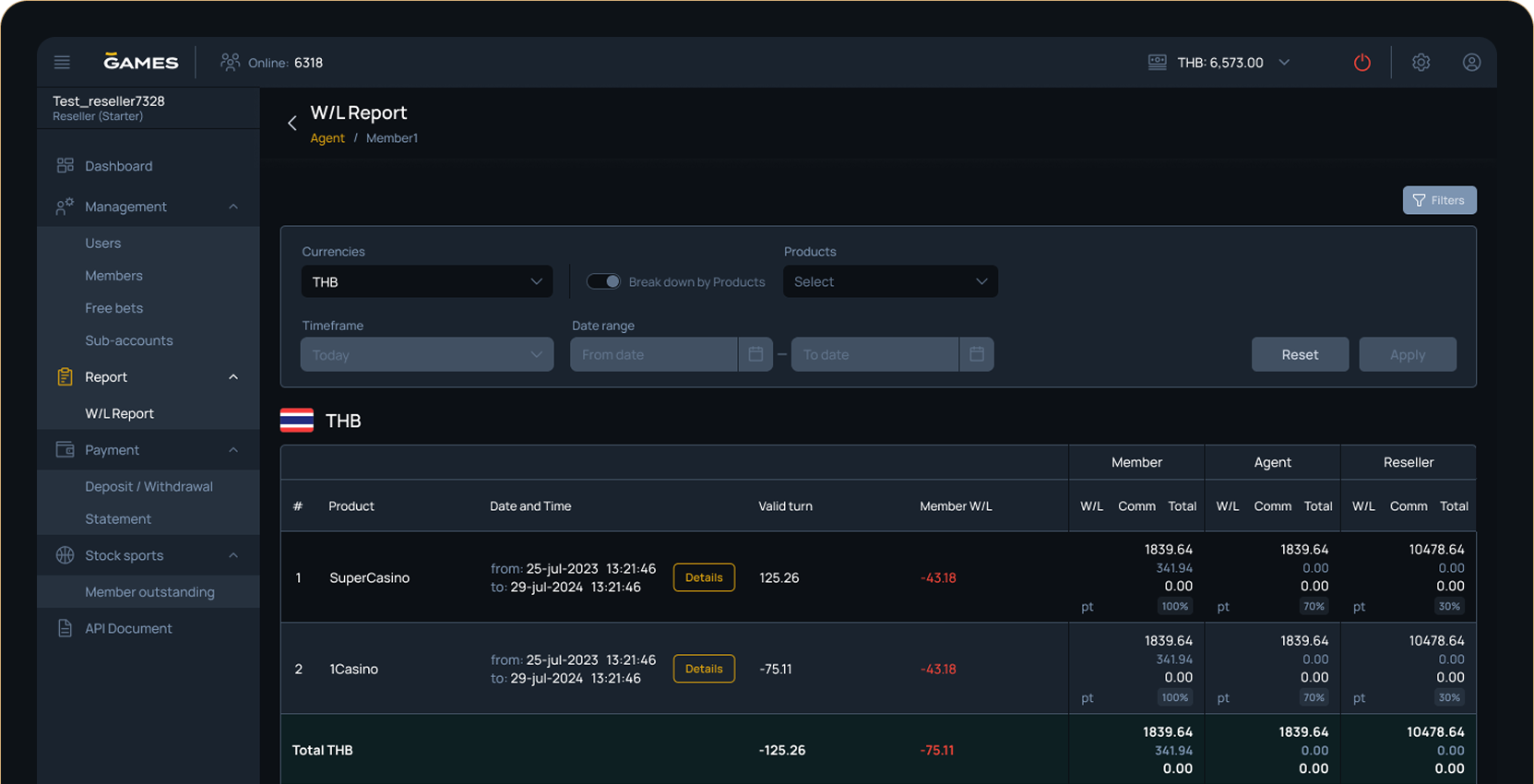Open the To date calendar icon
The height and width of the screenshot is (784, 1534).
point(976,354)
